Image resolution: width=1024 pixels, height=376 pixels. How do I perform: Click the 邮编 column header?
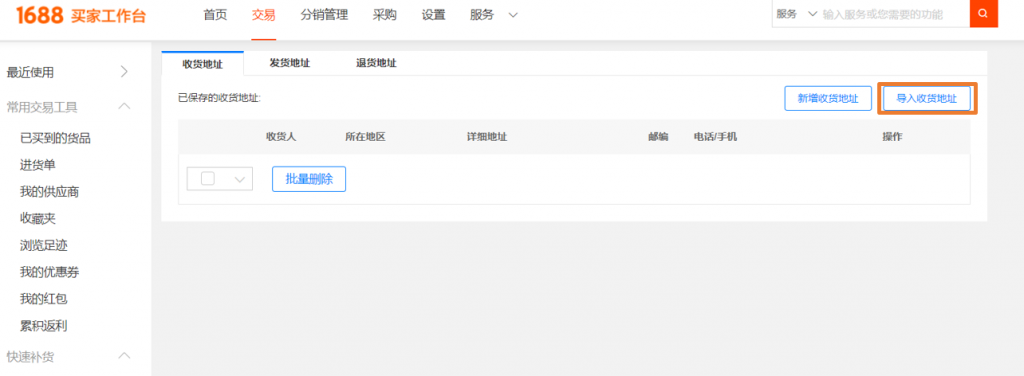[658, 137]
